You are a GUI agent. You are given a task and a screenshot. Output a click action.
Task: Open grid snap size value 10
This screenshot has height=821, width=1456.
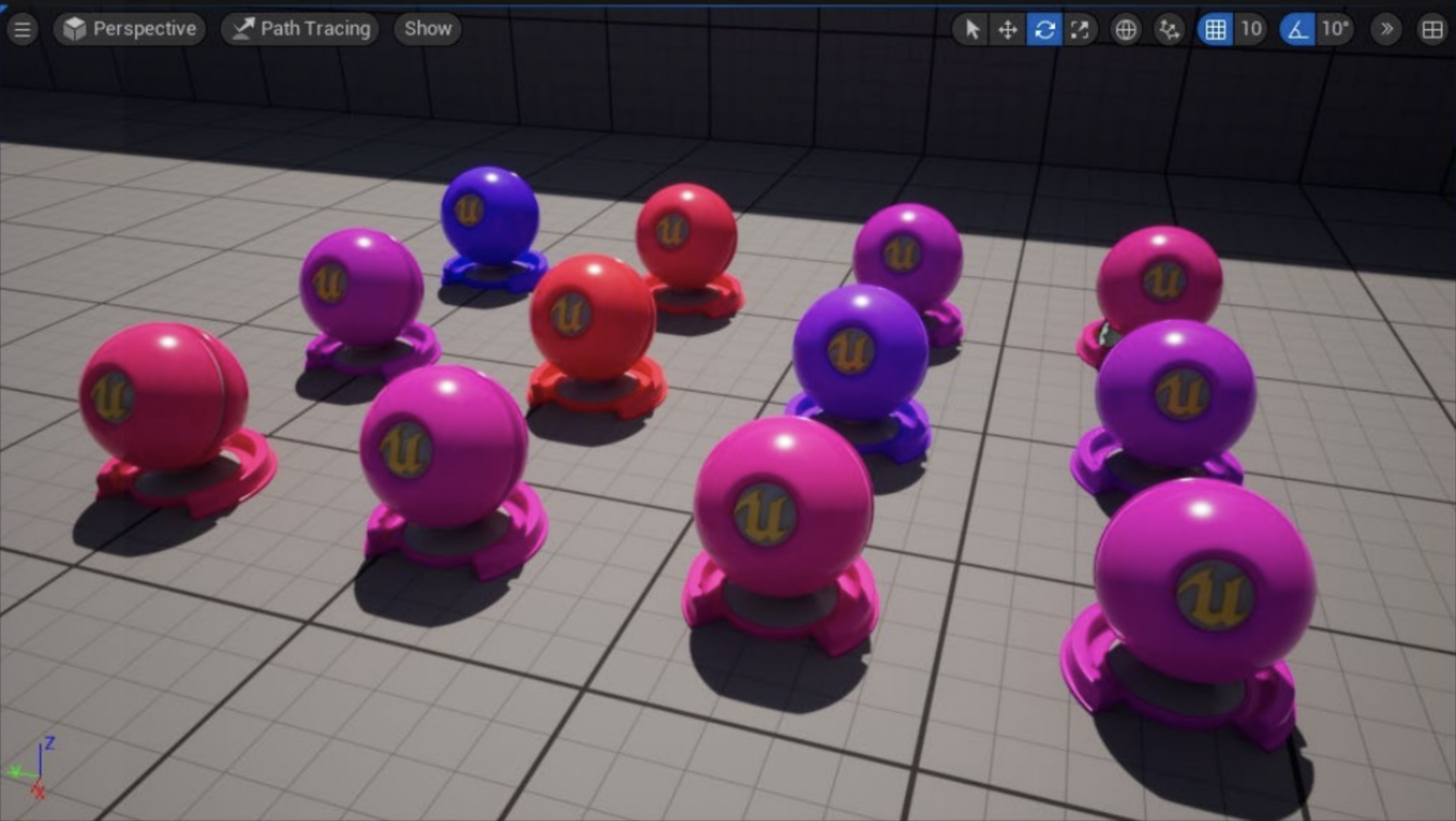[1250, 30]
